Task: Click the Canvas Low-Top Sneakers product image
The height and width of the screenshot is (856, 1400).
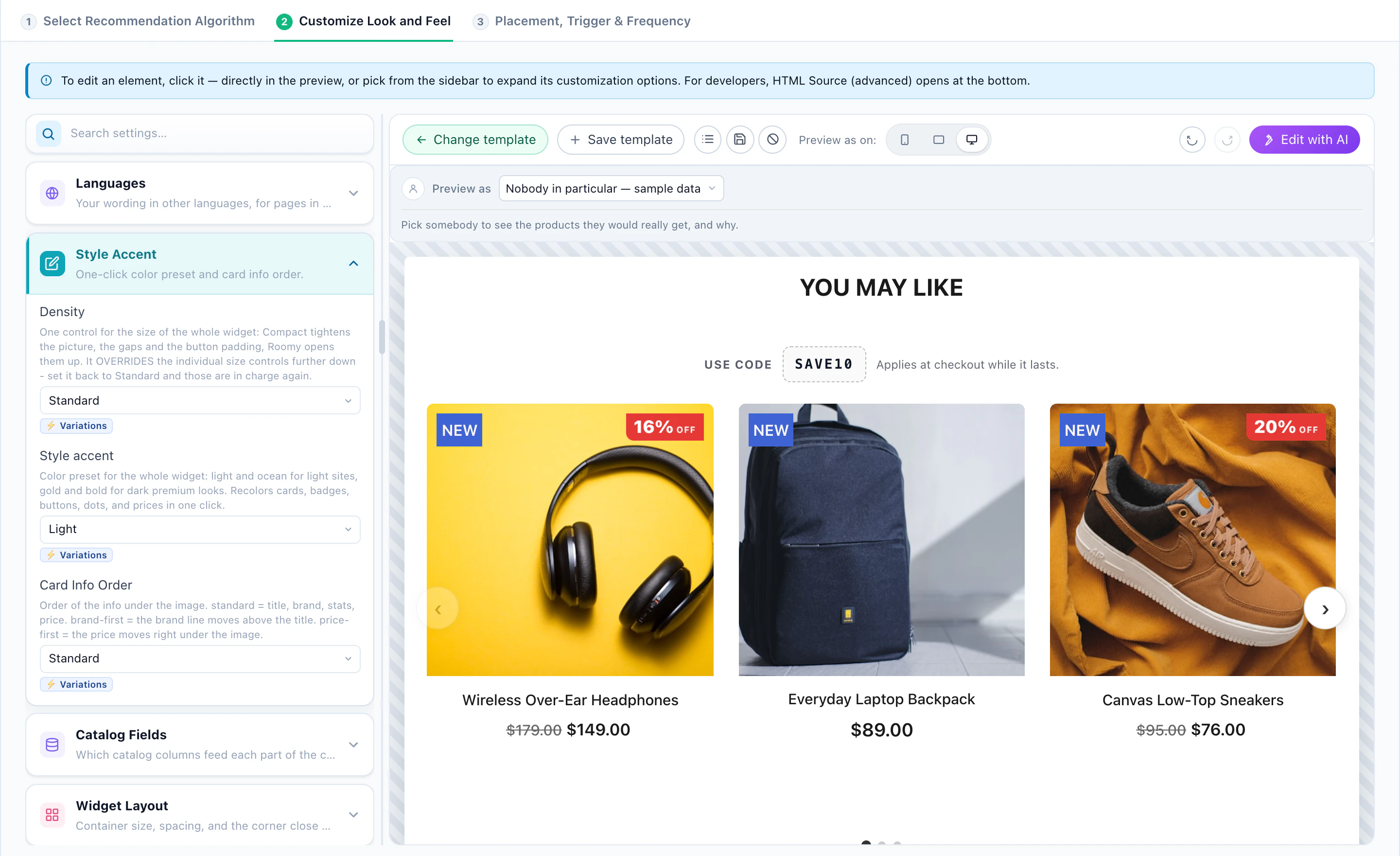Action: [1192, 540]
